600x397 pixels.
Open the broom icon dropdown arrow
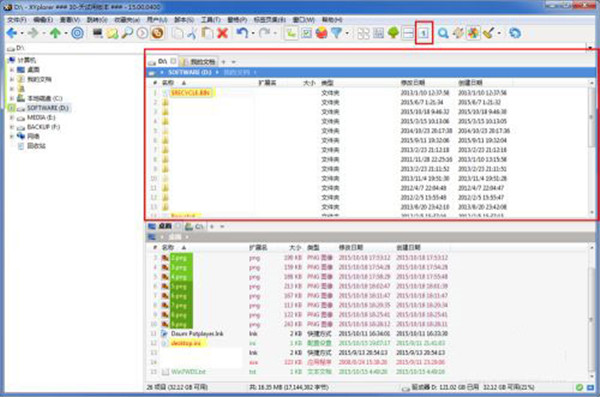[499, 33]
